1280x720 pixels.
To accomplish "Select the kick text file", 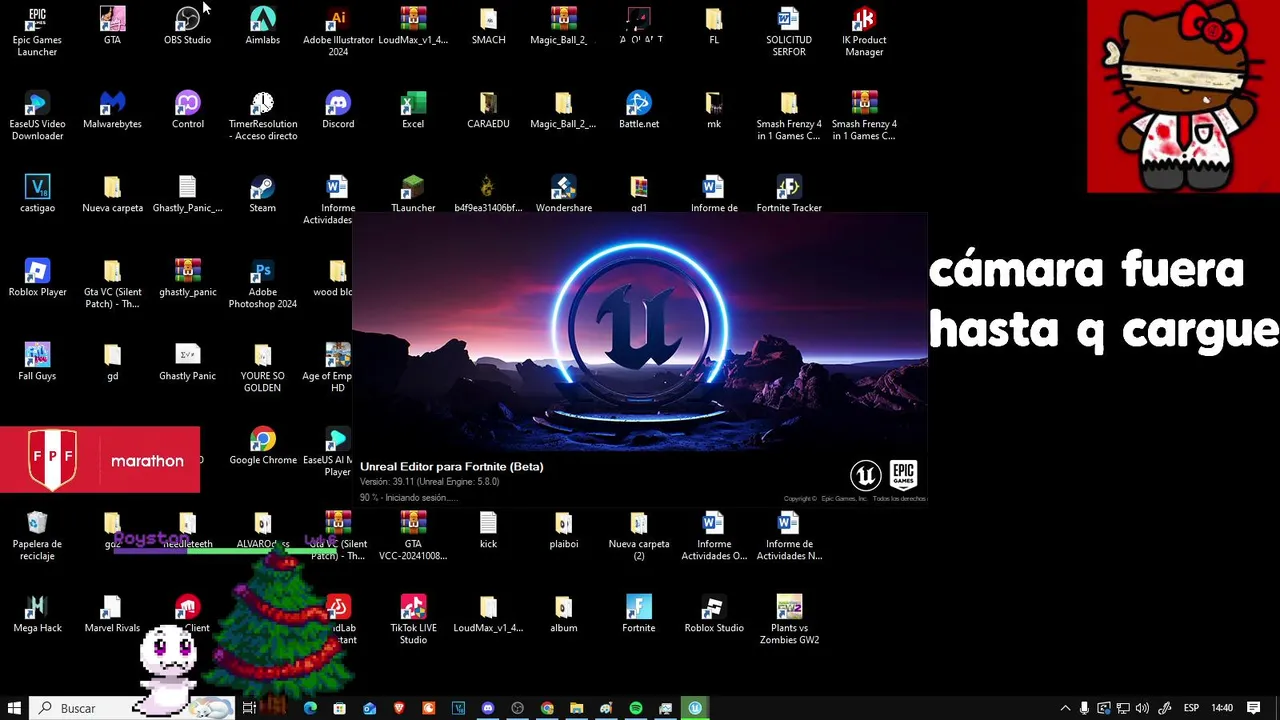I will (488, 530).
